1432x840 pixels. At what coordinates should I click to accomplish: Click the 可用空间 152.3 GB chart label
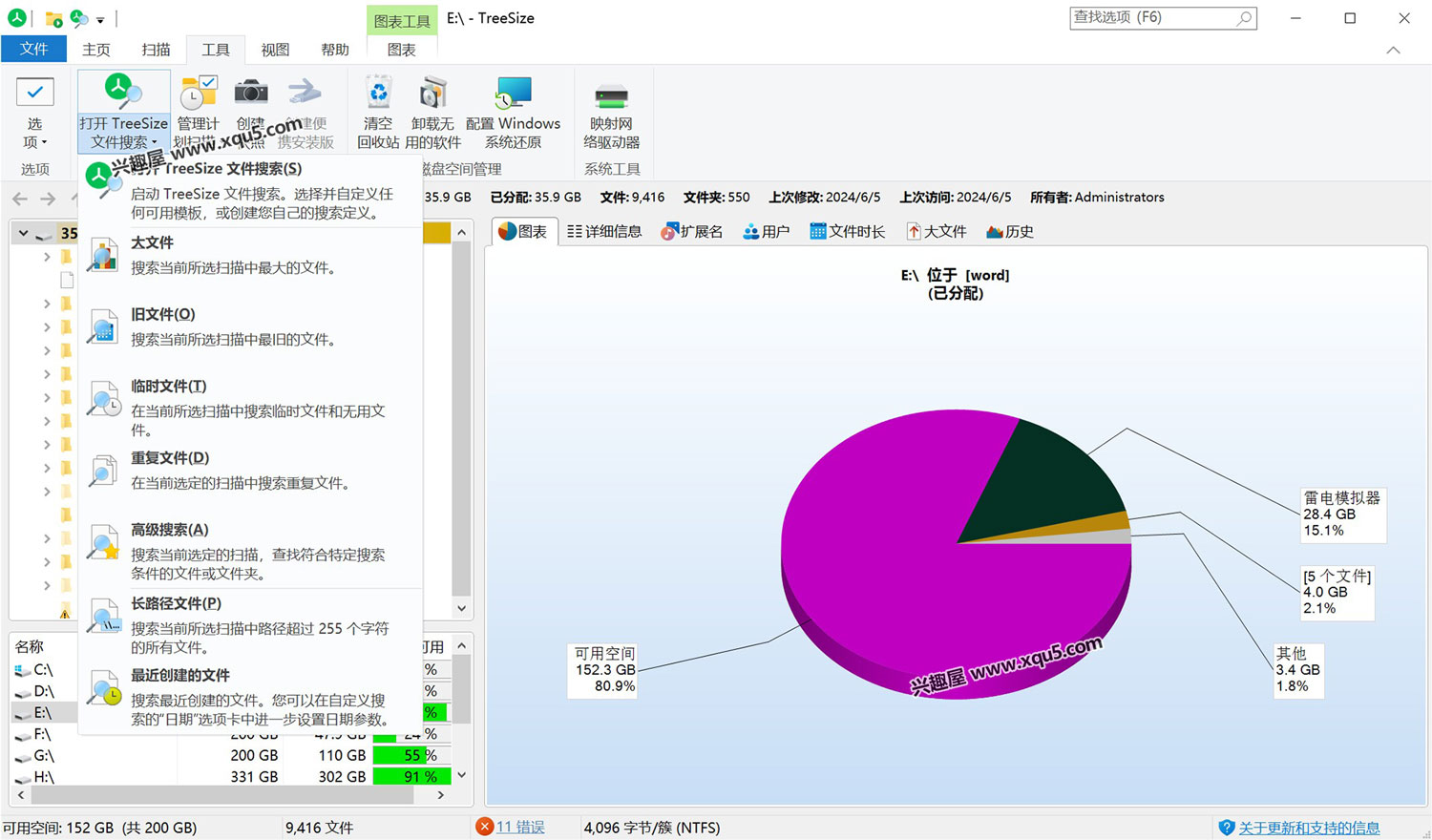(x=604, y=669)
